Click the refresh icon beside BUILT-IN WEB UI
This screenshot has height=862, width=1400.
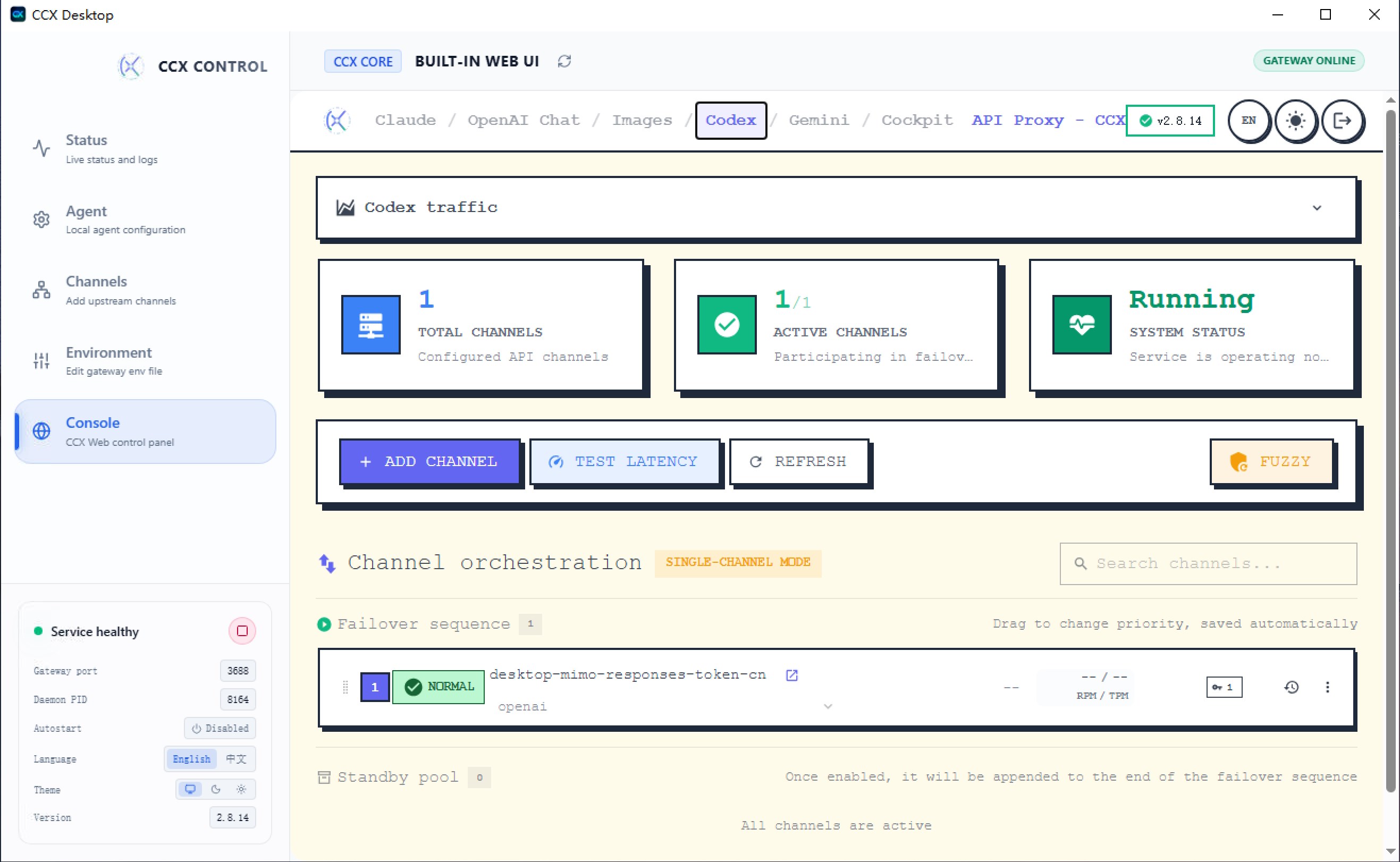[x=564, y=61]
